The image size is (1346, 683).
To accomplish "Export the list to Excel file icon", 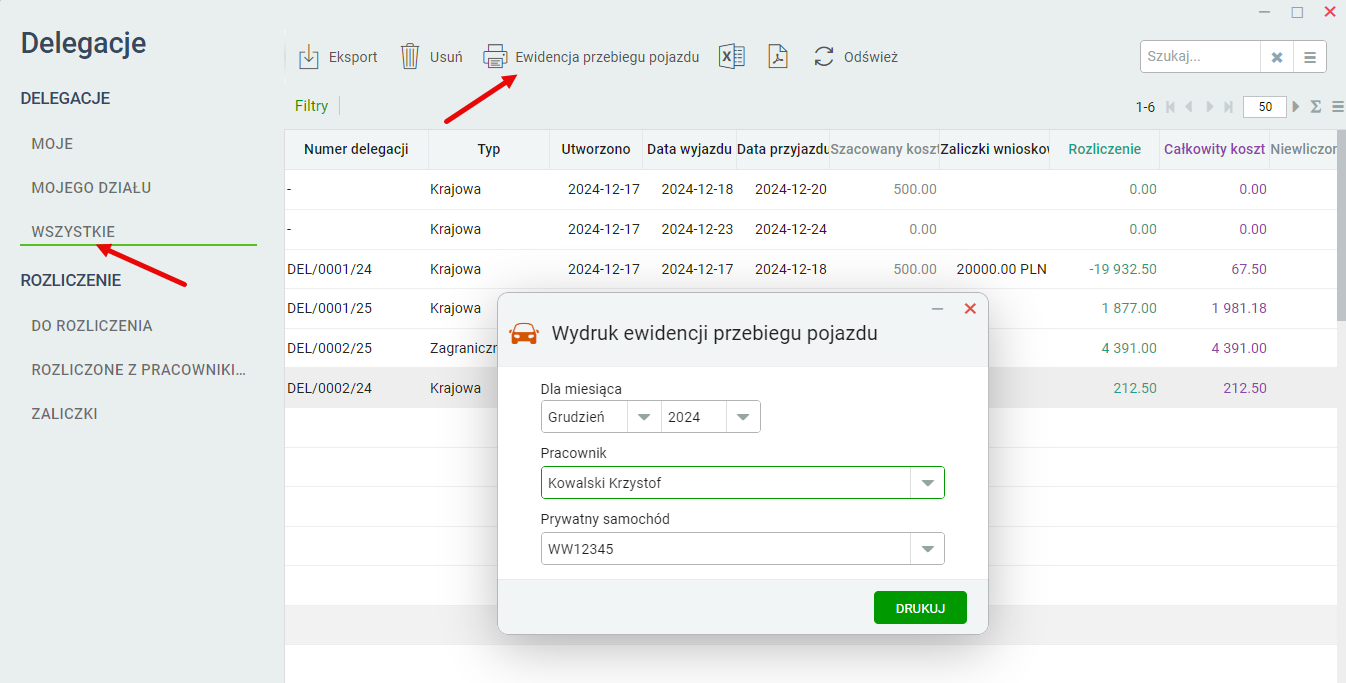I will point(732,57).
